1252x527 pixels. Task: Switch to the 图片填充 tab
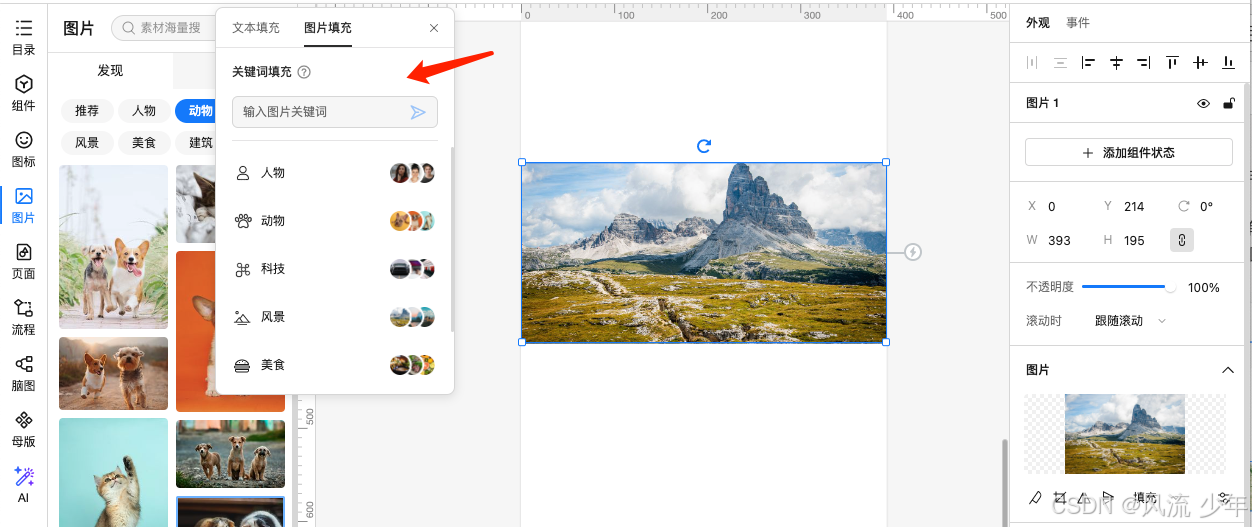point(328,28)
